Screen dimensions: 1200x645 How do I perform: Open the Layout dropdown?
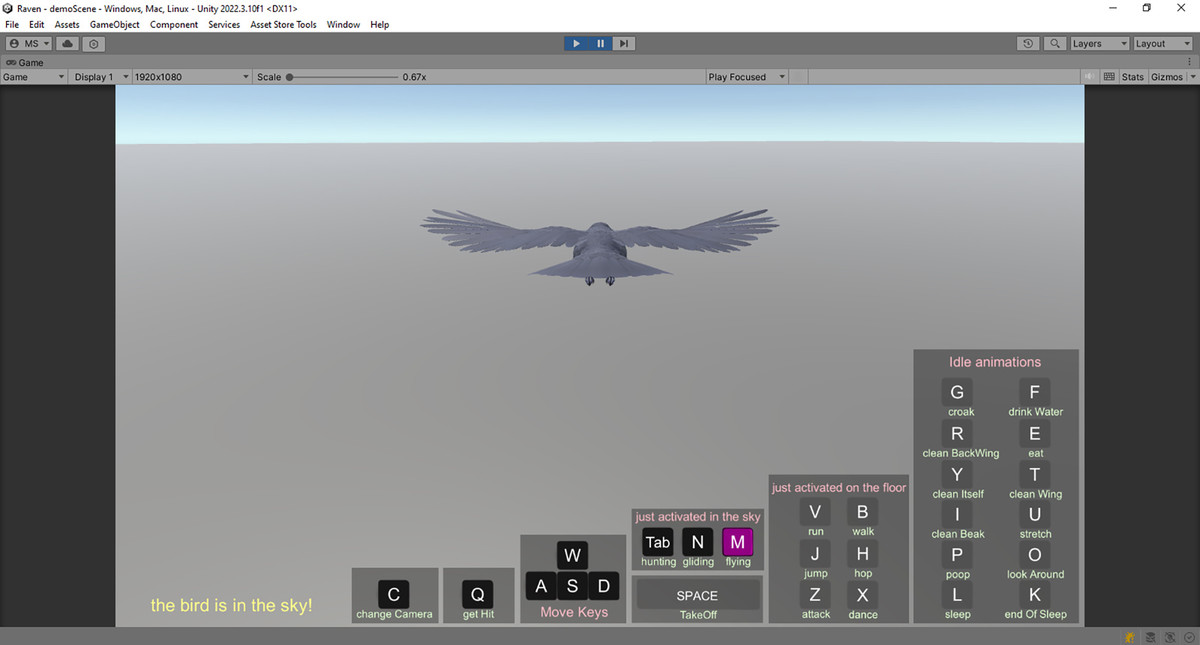pos(1163,44)
